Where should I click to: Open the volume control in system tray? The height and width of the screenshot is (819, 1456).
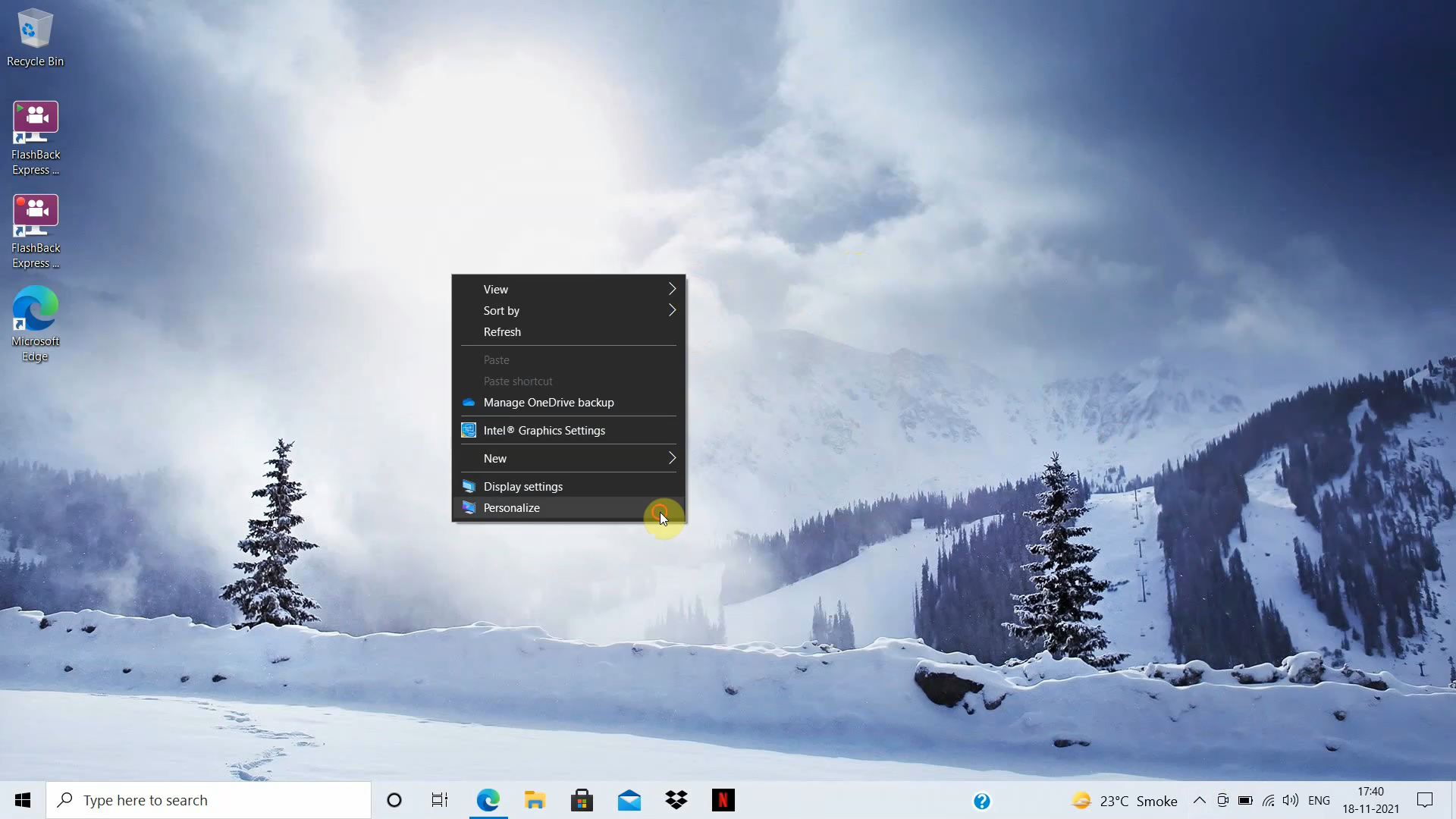coord(1291,800)
